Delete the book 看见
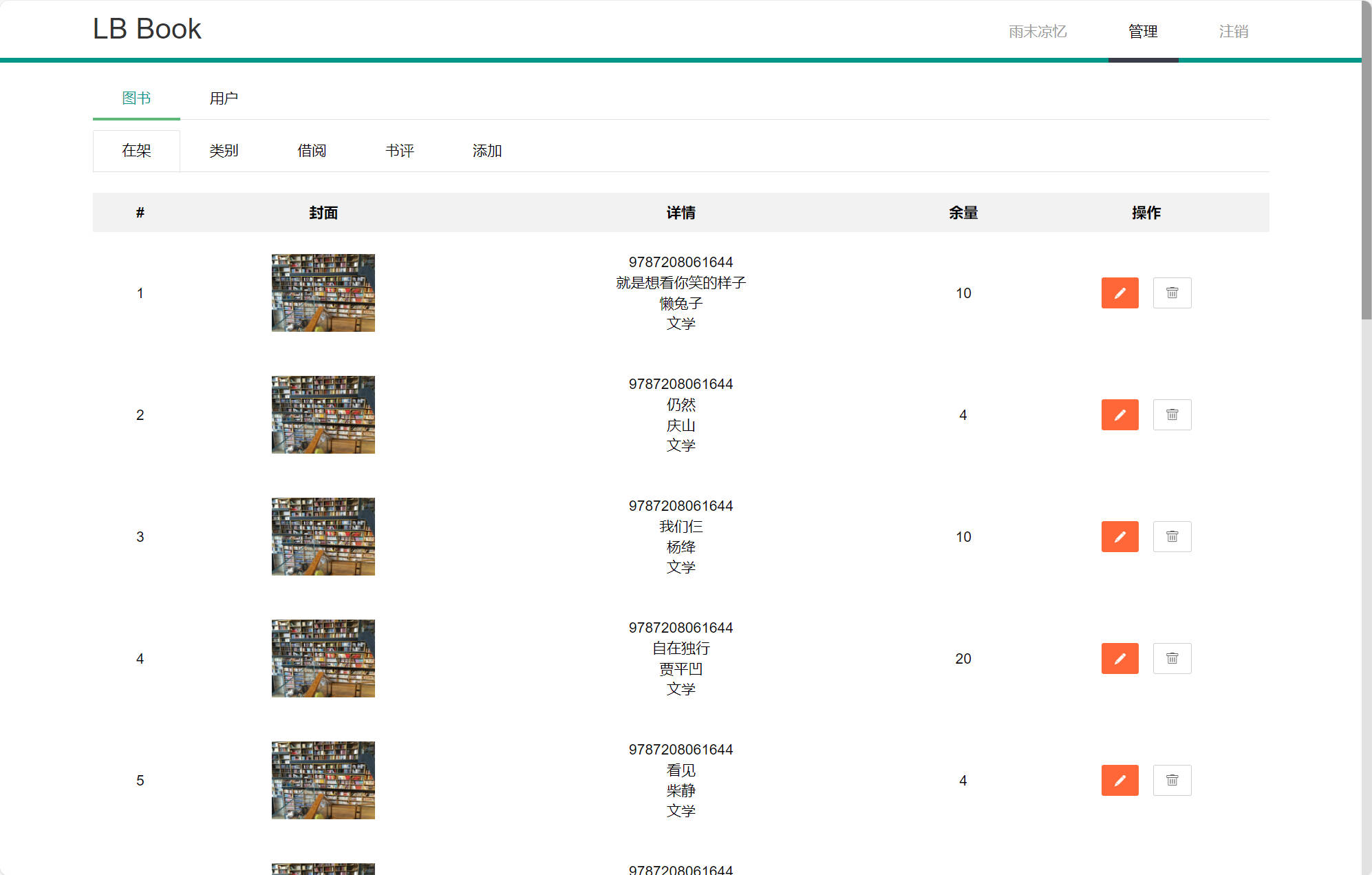Viewport: 1372px width, 875px height. click(1172, 780)
